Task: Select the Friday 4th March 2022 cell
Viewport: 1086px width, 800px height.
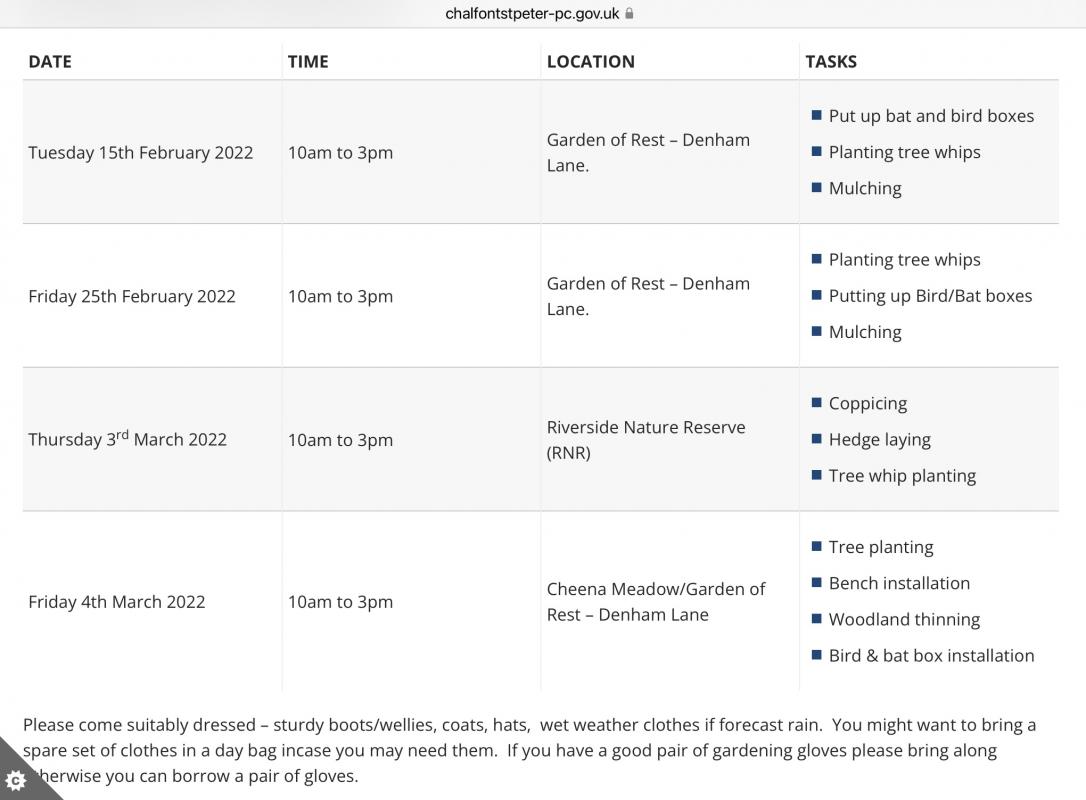Action: click(117, 602)
